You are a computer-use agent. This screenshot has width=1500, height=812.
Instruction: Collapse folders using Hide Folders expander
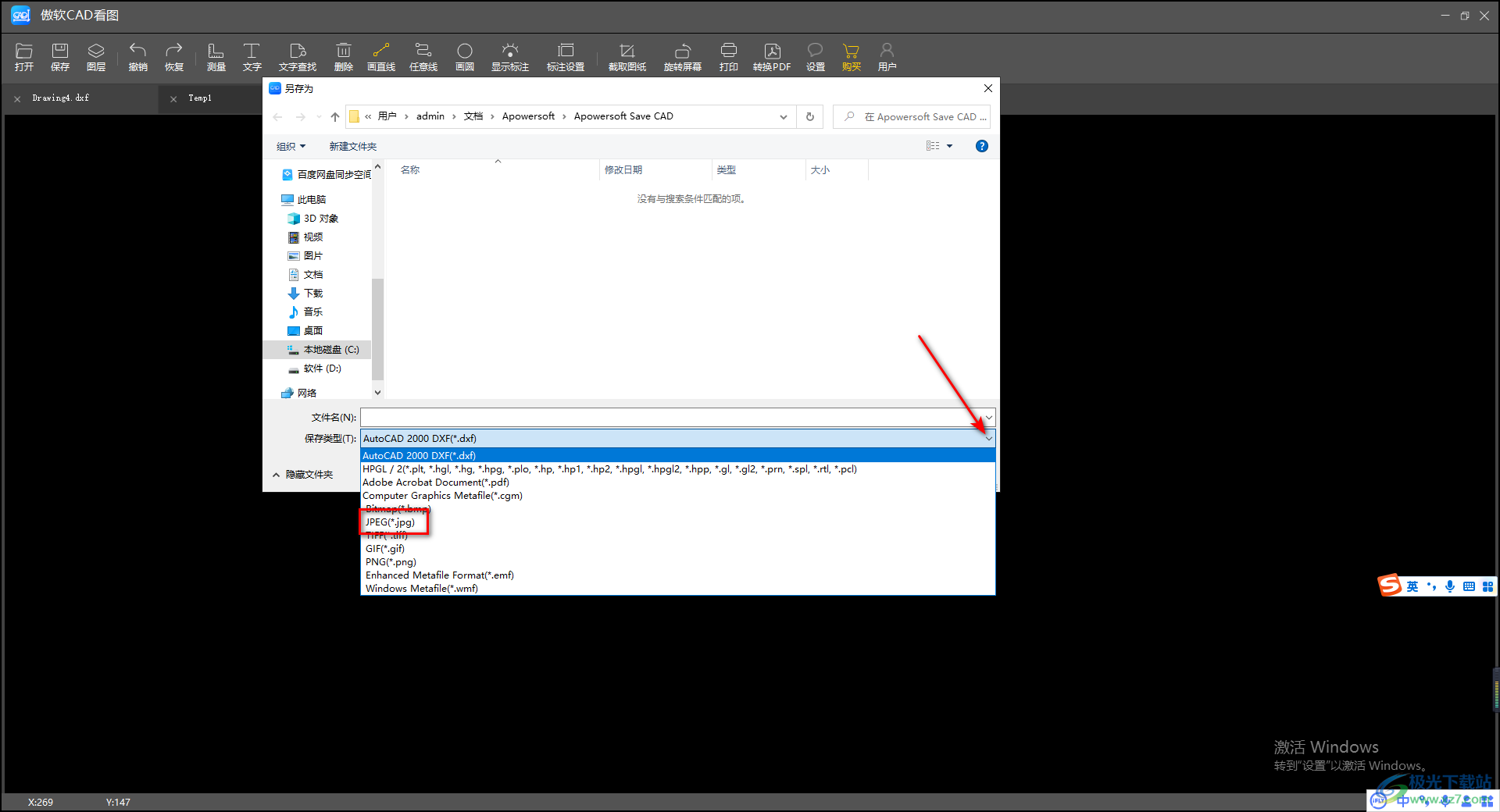click(303, 475)
